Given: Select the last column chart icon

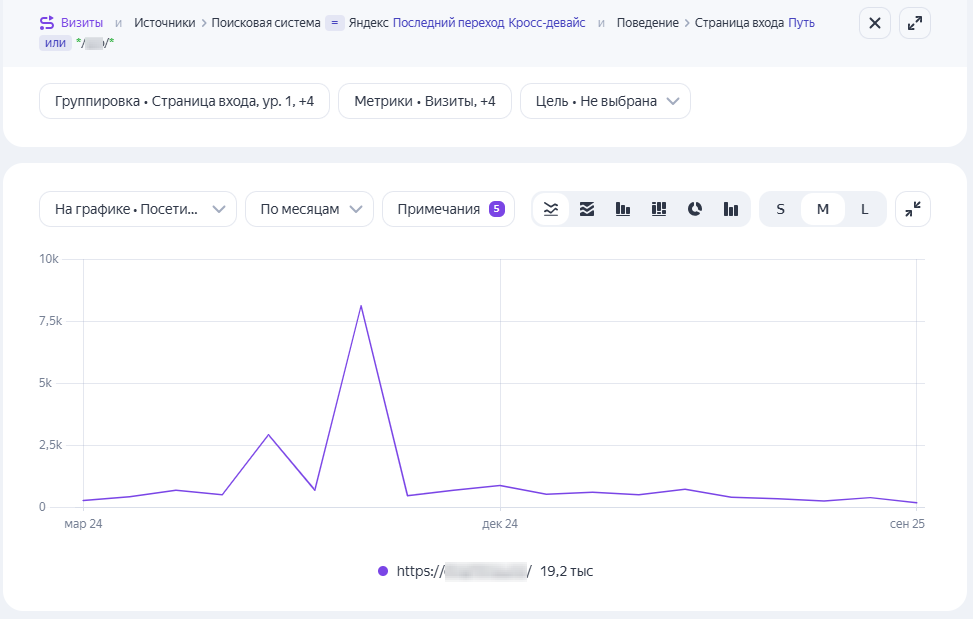Looking at the screenshot, I should pyautogui.click(x=731, y=209).
